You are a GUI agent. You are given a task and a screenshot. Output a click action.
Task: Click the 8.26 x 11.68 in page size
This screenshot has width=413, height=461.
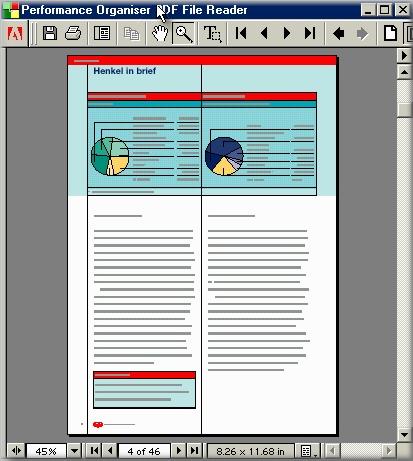[x=250, y=451]
